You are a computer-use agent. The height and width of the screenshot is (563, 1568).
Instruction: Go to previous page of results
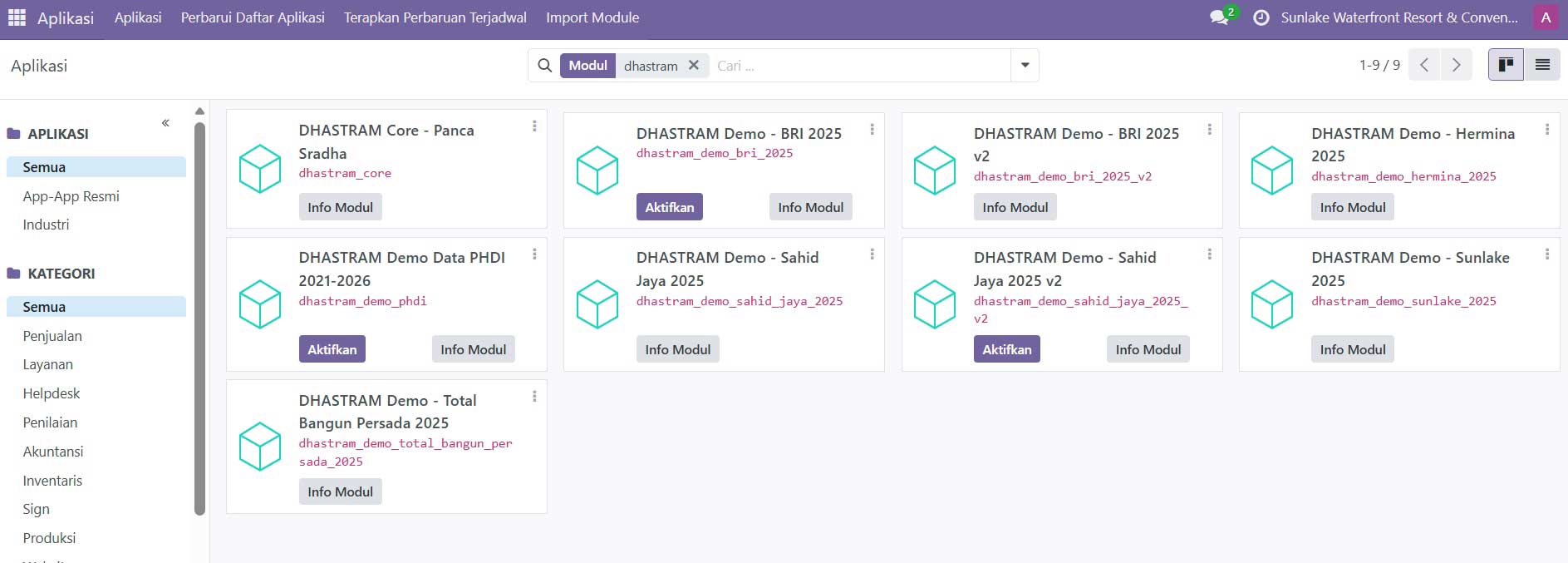click(x=1424, y=65)
